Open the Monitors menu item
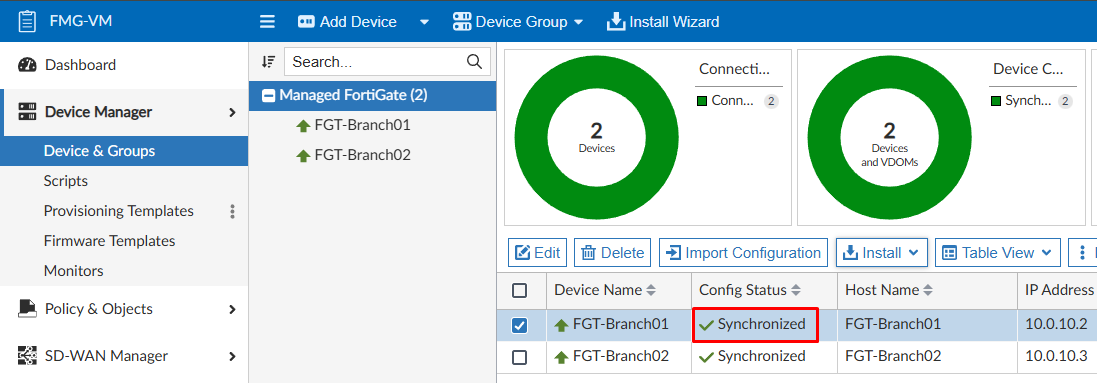Screen dimensions: 1097x383 (73, 271)
